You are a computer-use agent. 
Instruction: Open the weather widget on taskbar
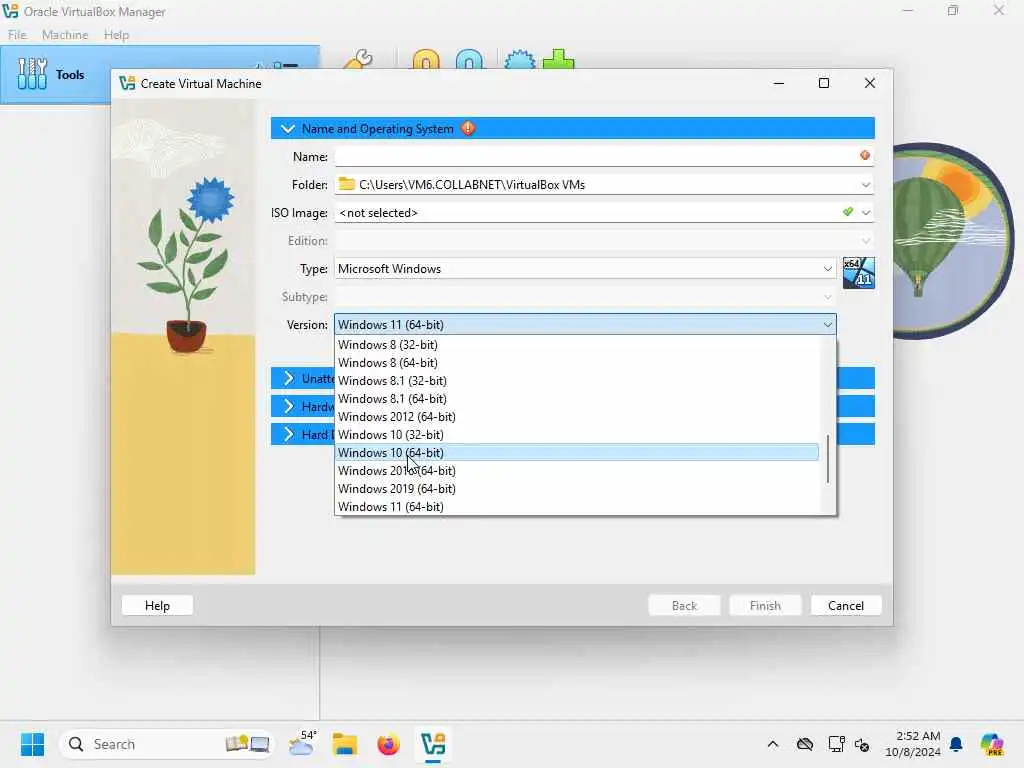[x=302, y=744]
